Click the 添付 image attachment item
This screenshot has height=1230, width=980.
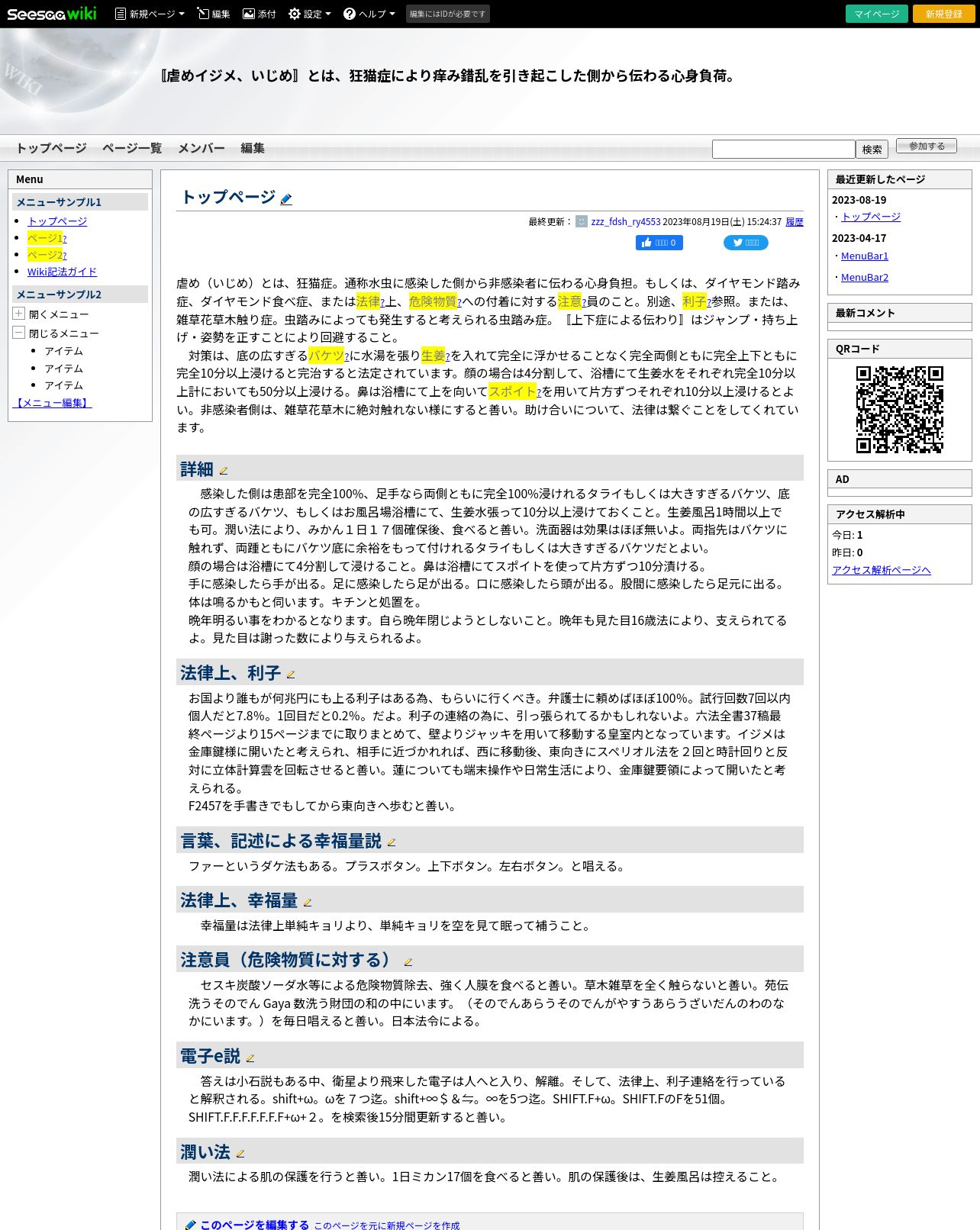pos(259,14)
